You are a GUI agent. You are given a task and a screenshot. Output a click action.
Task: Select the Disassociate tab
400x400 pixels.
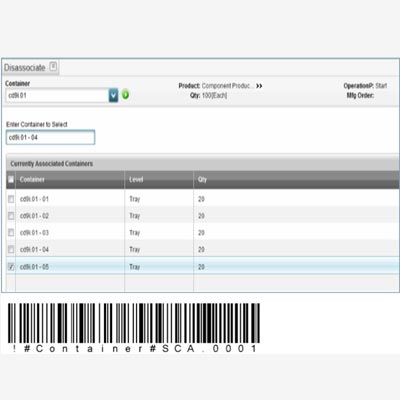(x=30, y=68)
